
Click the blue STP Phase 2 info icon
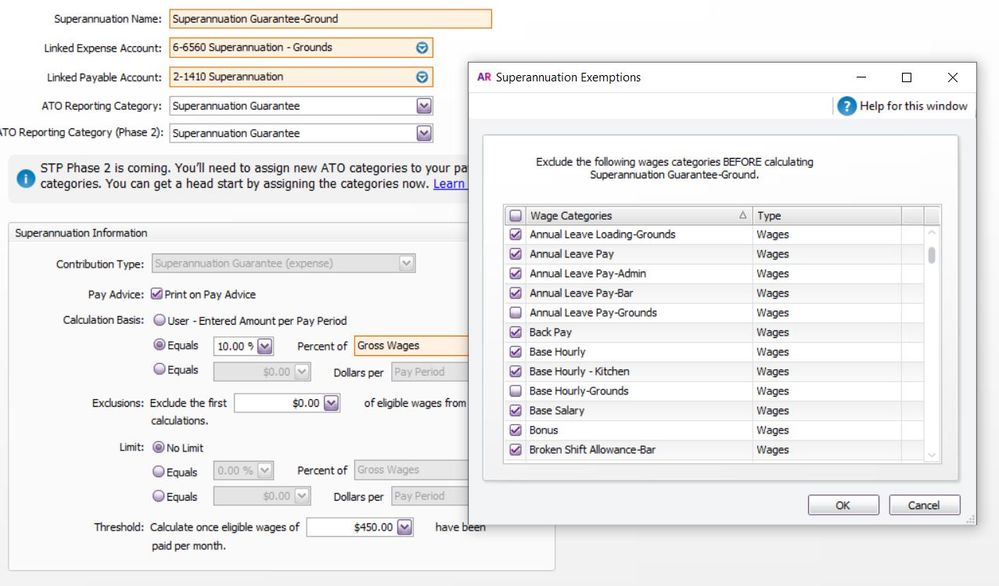pyautogui.click(x=26, y=177)
